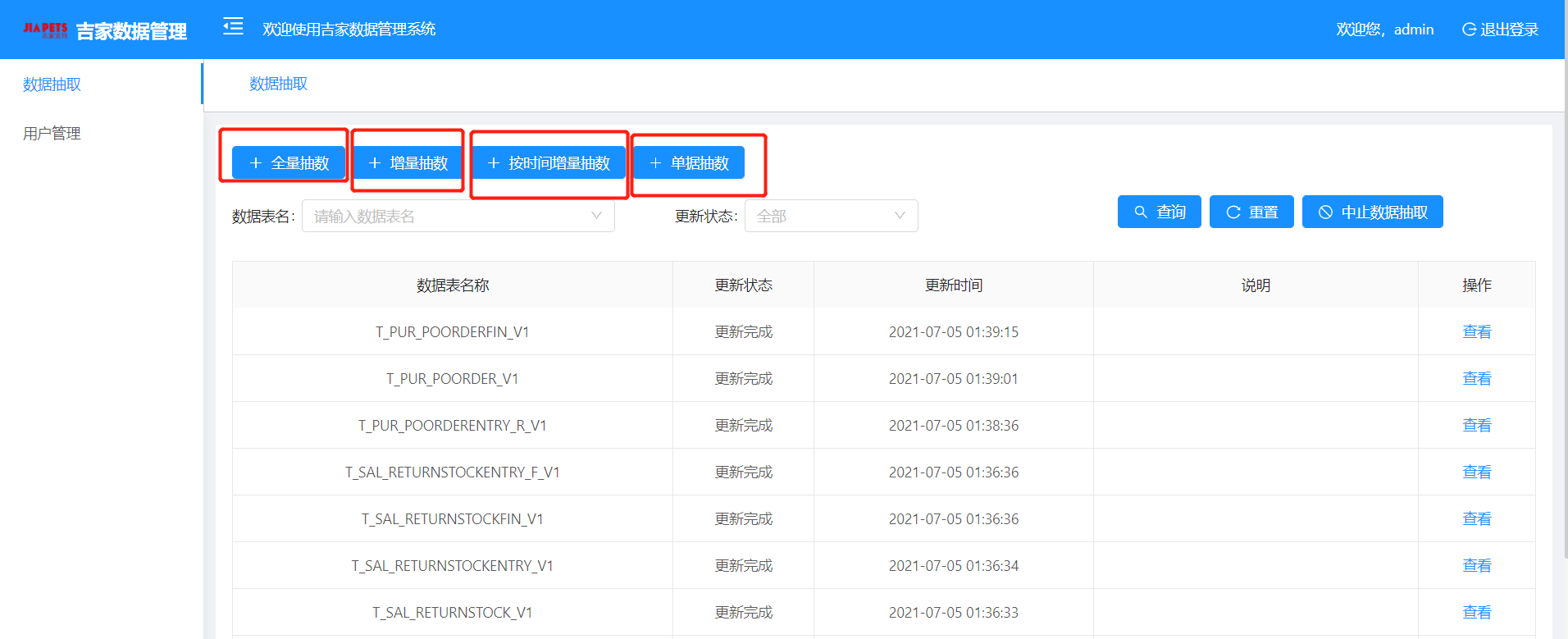Click the 吉家数据管理 title
This screenshot has height=639, width=1568.
[x=131, y=31]
